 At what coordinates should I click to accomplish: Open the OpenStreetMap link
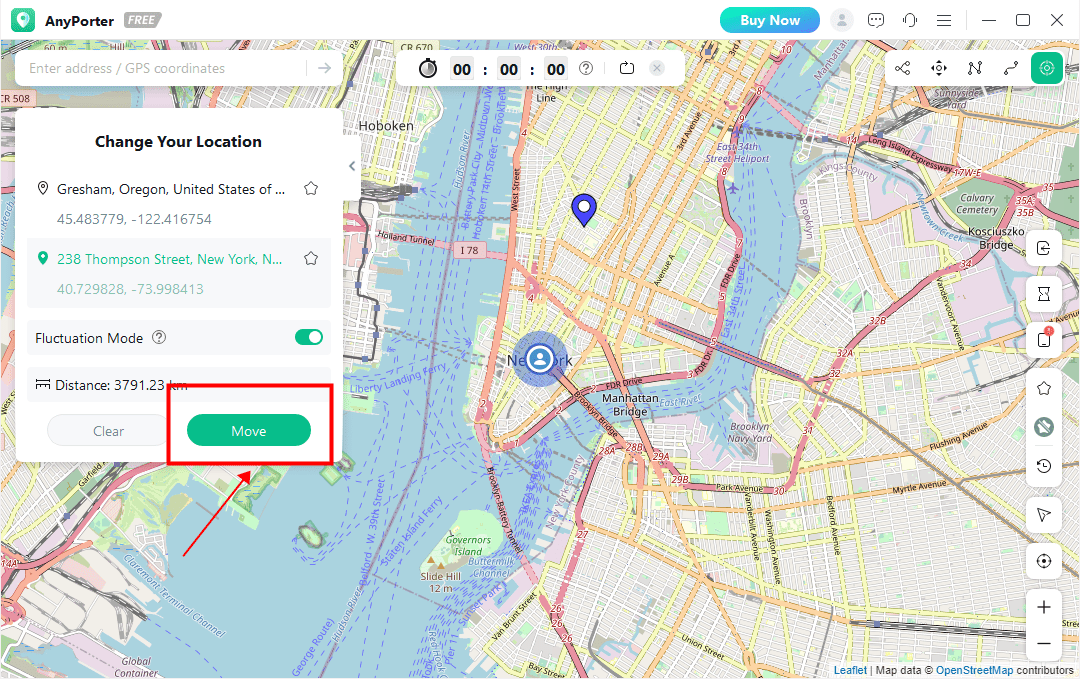(974, 670)
